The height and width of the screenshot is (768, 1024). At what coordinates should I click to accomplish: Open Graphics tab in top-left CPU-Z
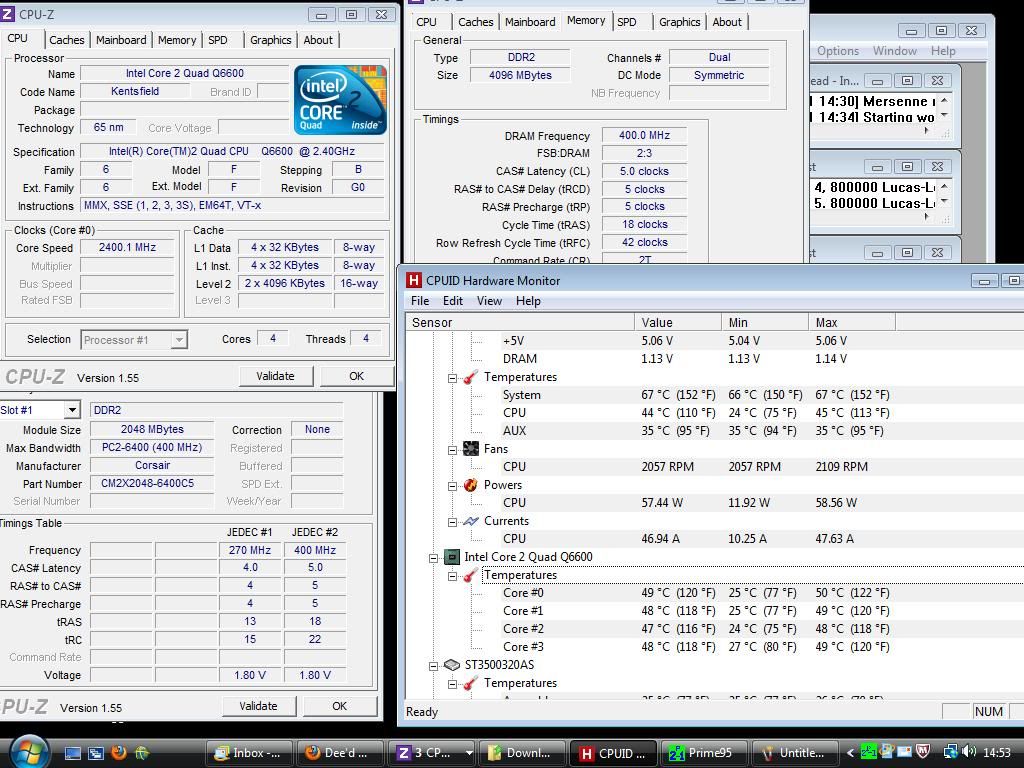[x=270, y=40]
